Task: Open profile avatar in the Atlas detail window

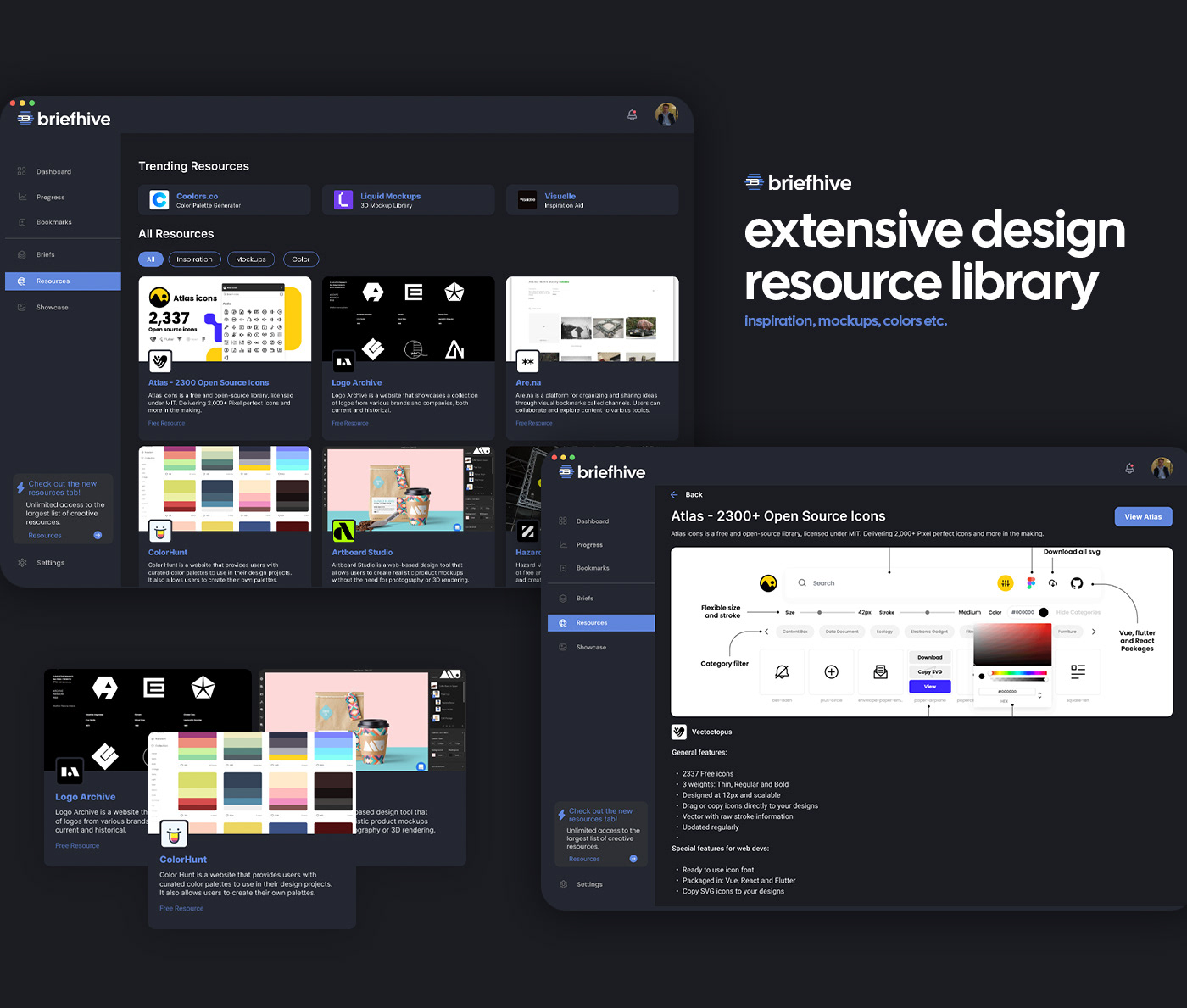Action: (x=1162, y=468)
